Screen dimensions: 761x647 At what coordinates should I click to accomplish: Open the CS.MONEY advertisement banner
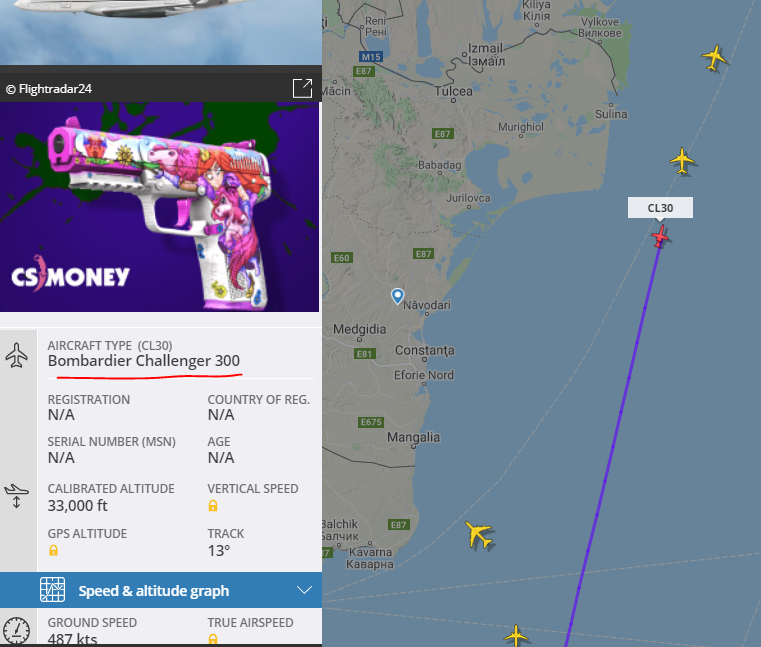click(x=160, y=207)
